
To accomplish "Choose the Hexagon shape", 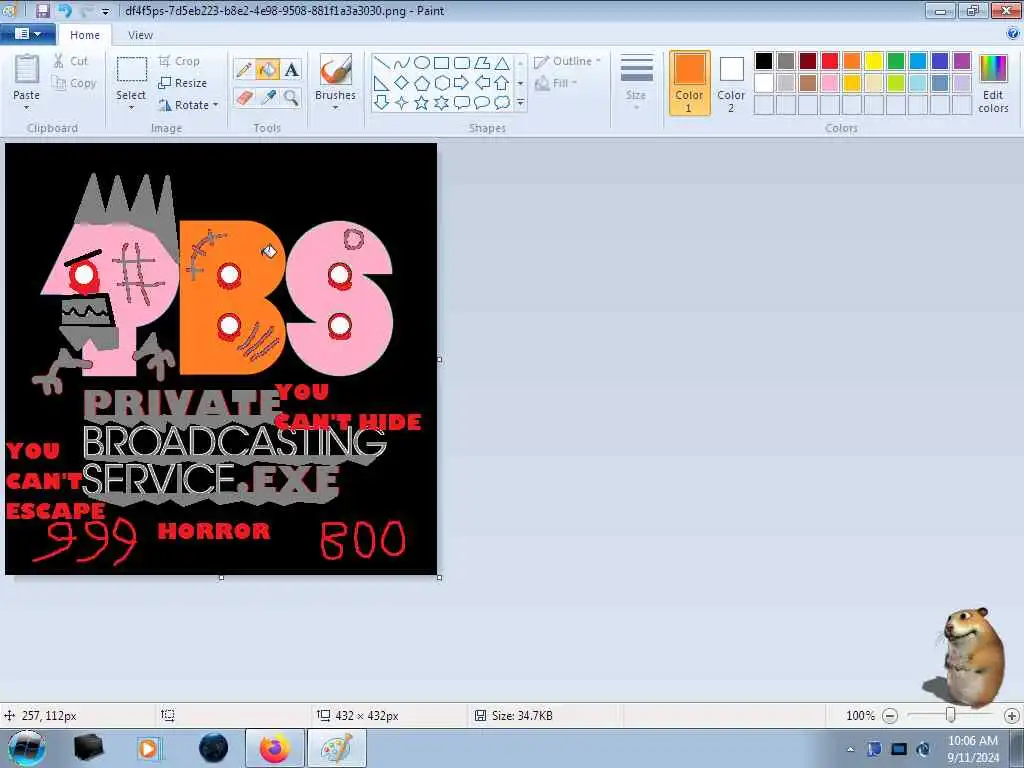I will coord(441,83).
